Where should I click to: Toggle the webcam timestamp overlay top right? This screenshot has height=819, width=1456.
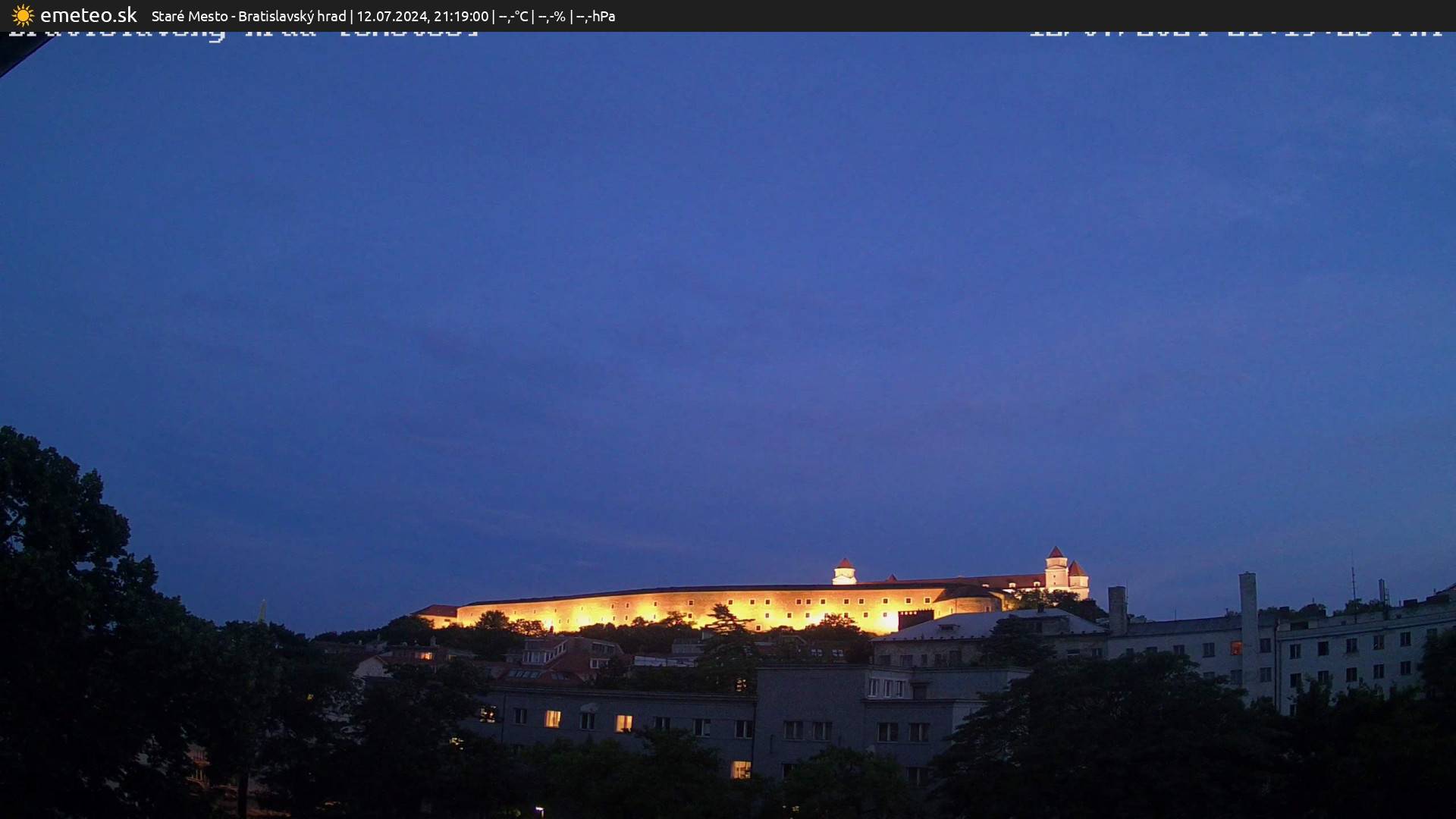1236,33
